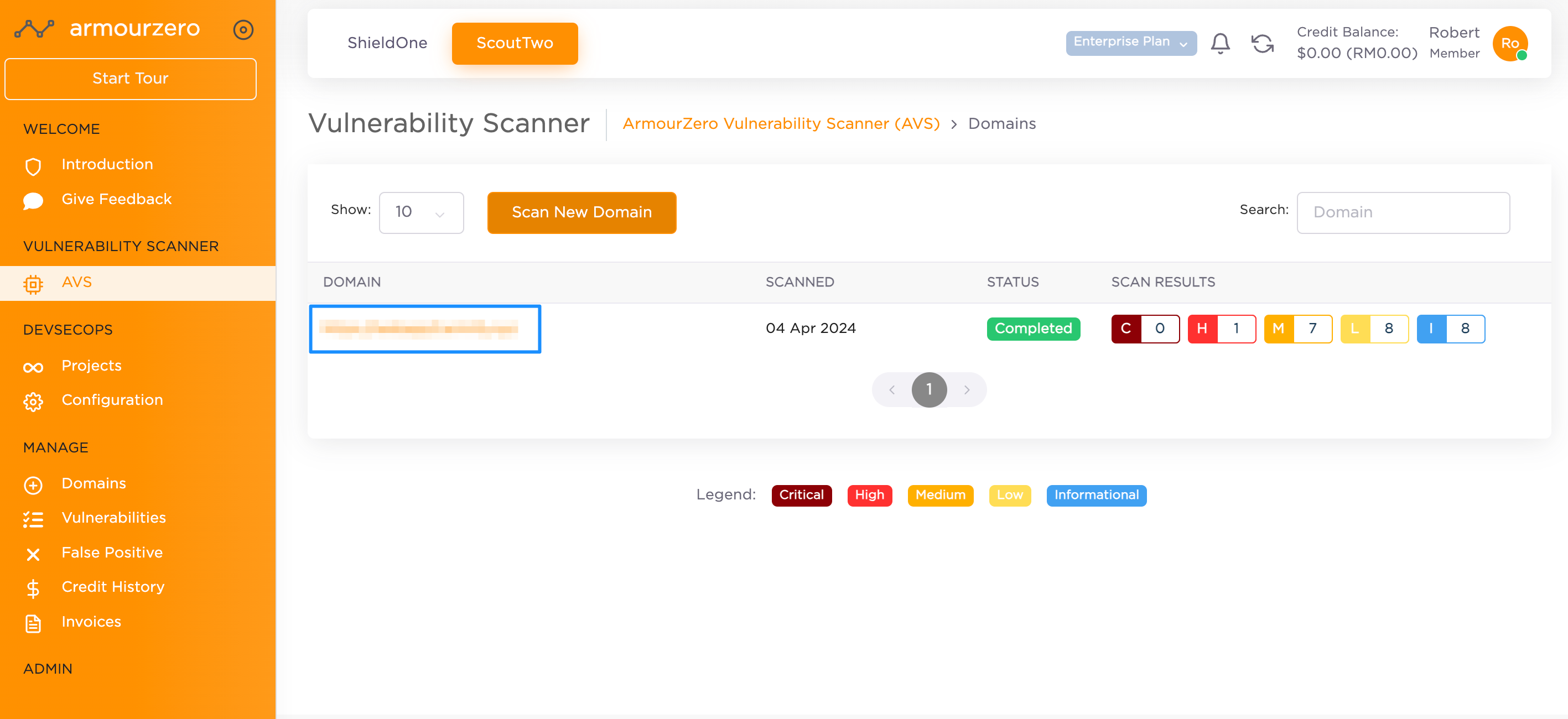Click the Vulnerabilities checklist icon
Screen dimensions: 1568x719
pos(33,519)
